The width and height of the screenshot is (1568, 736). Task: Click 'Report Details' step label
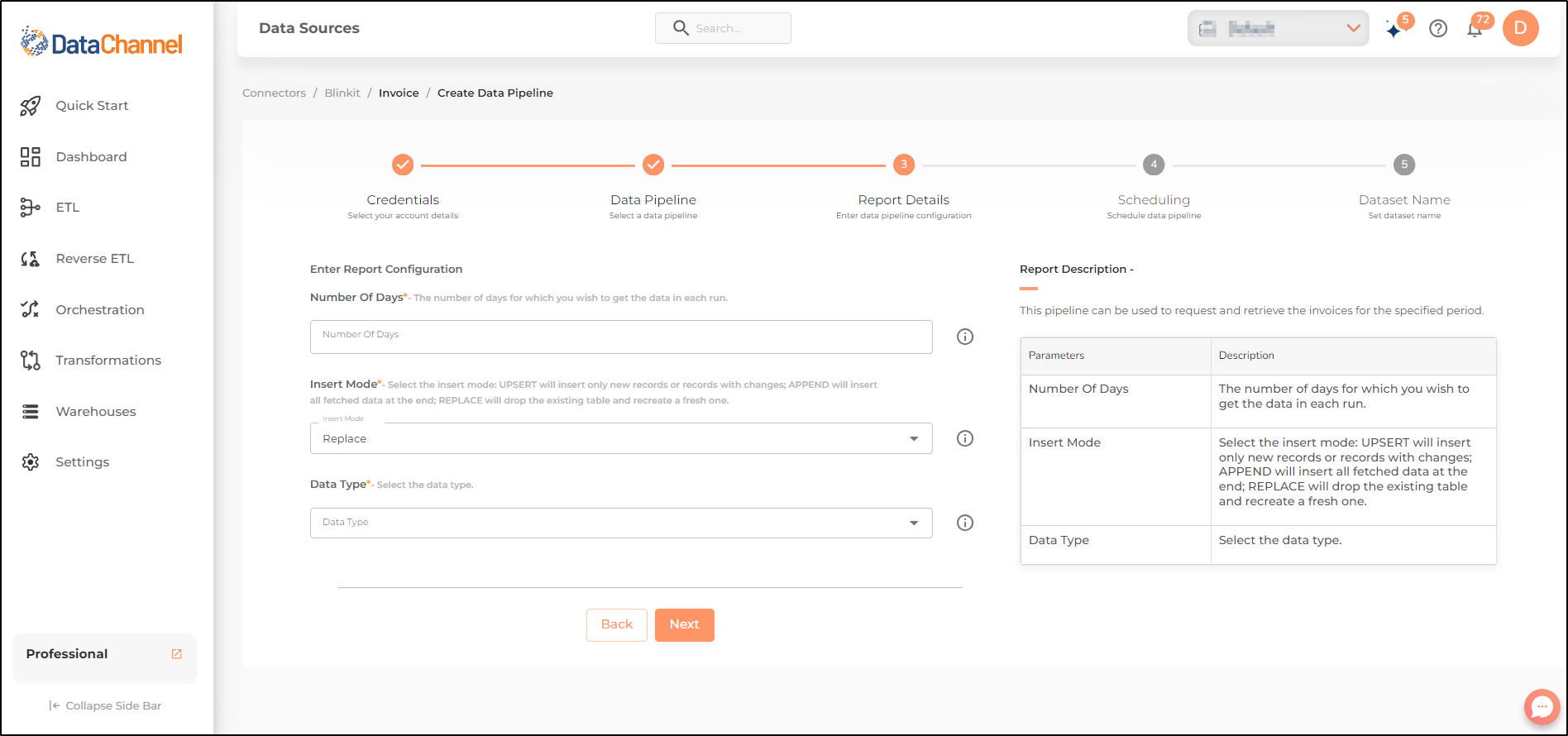coord(904,200)
